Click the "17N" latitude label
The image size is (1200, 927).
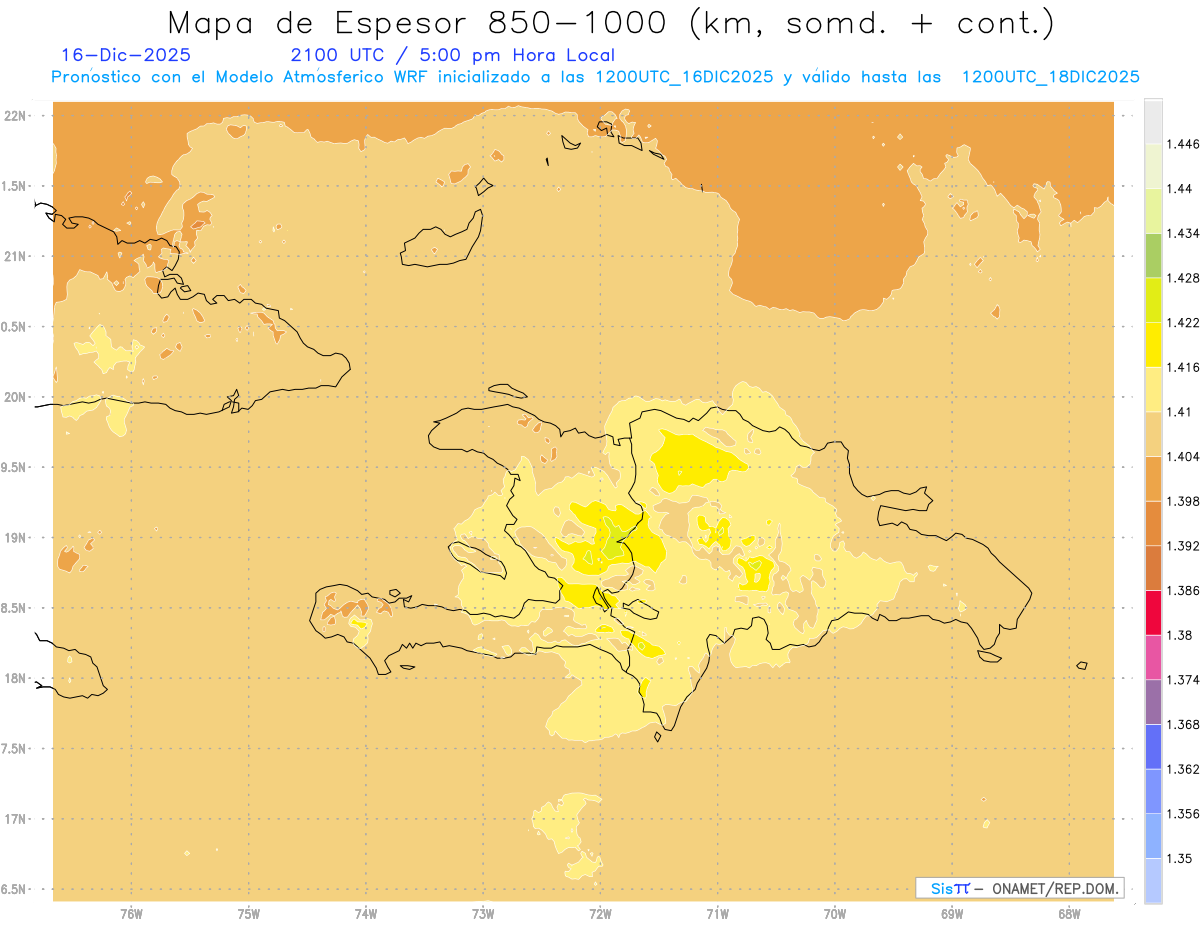pyautogui.click(x=17, y=819)
